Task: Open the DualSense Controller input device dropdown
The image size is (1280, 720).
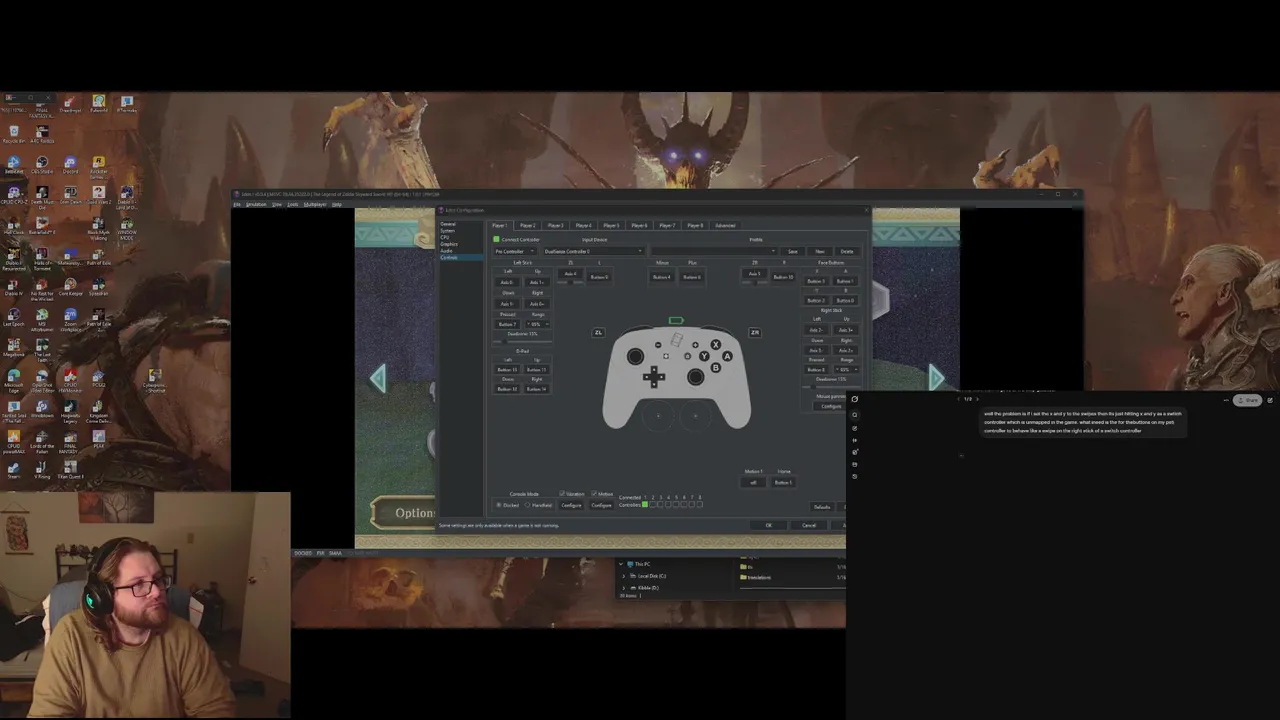Action: pyautogui.click(x=594, y=251)
